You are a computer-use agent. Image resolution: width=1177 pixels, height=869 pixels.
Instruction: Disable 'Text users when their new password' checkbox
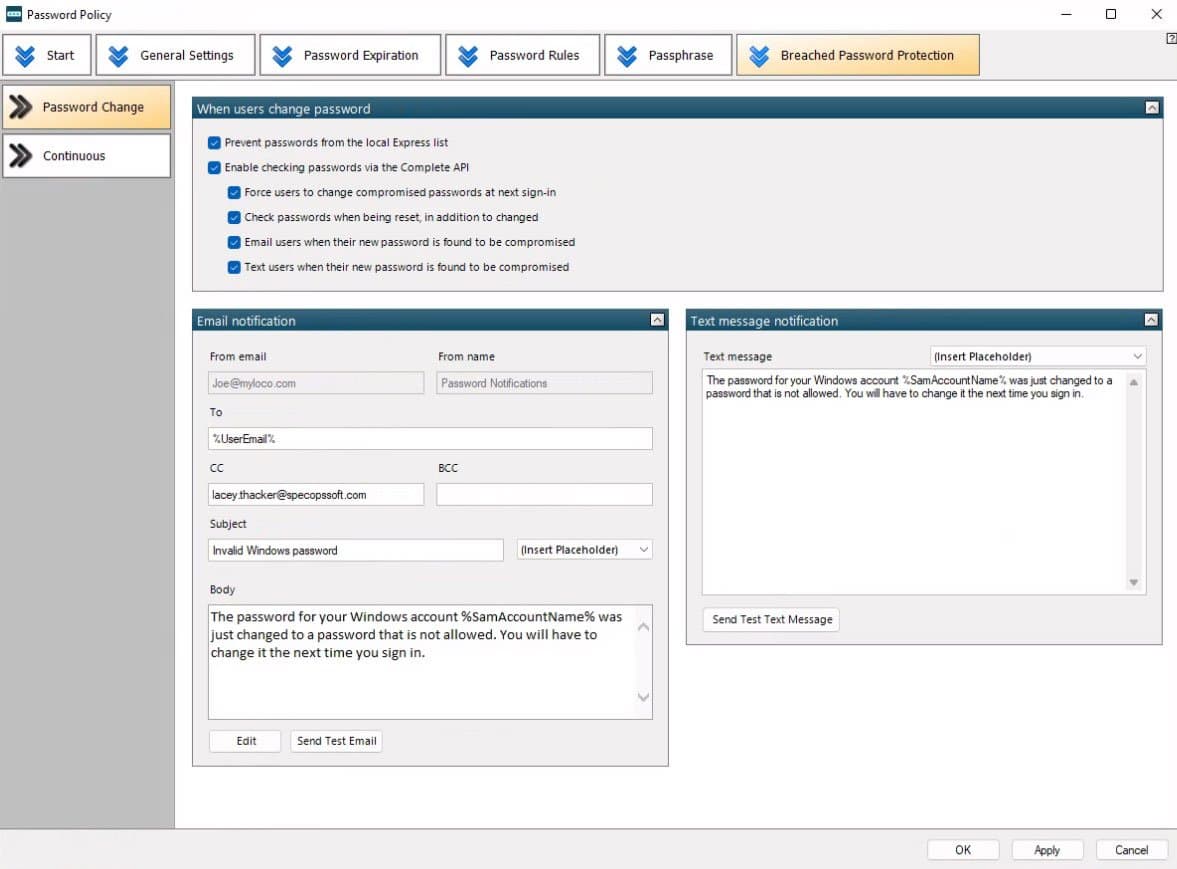click(x=234, y=267)
